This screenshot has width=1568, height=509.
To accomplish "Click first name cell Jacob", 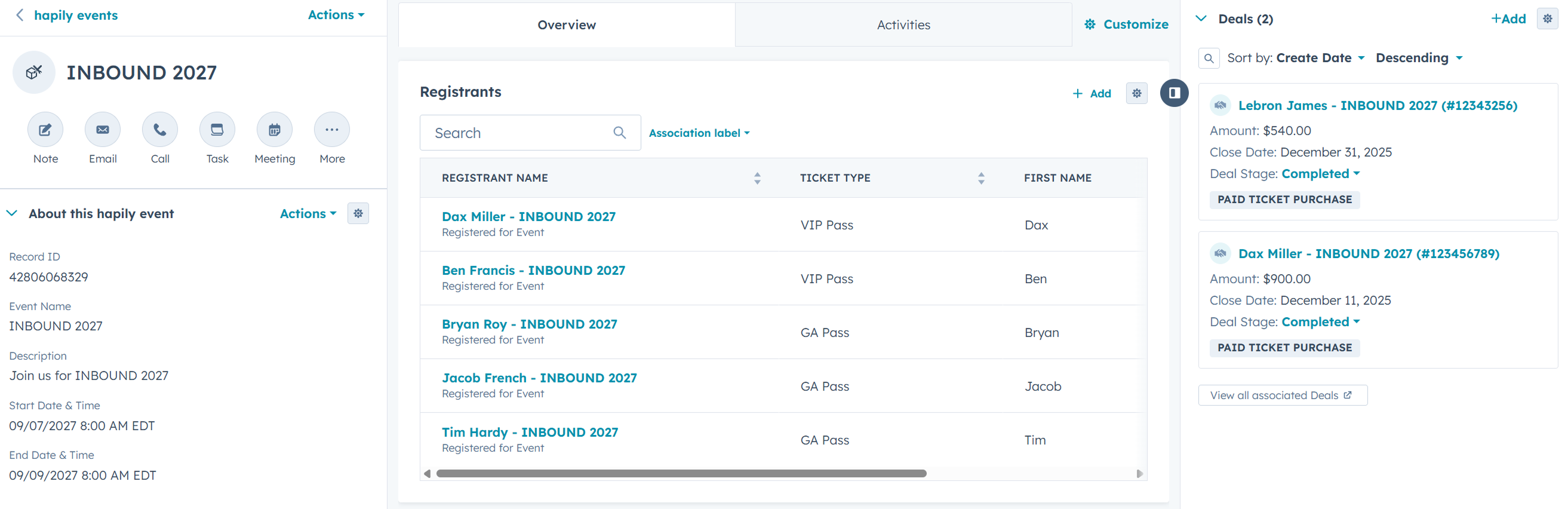I will coord(1043,387).
